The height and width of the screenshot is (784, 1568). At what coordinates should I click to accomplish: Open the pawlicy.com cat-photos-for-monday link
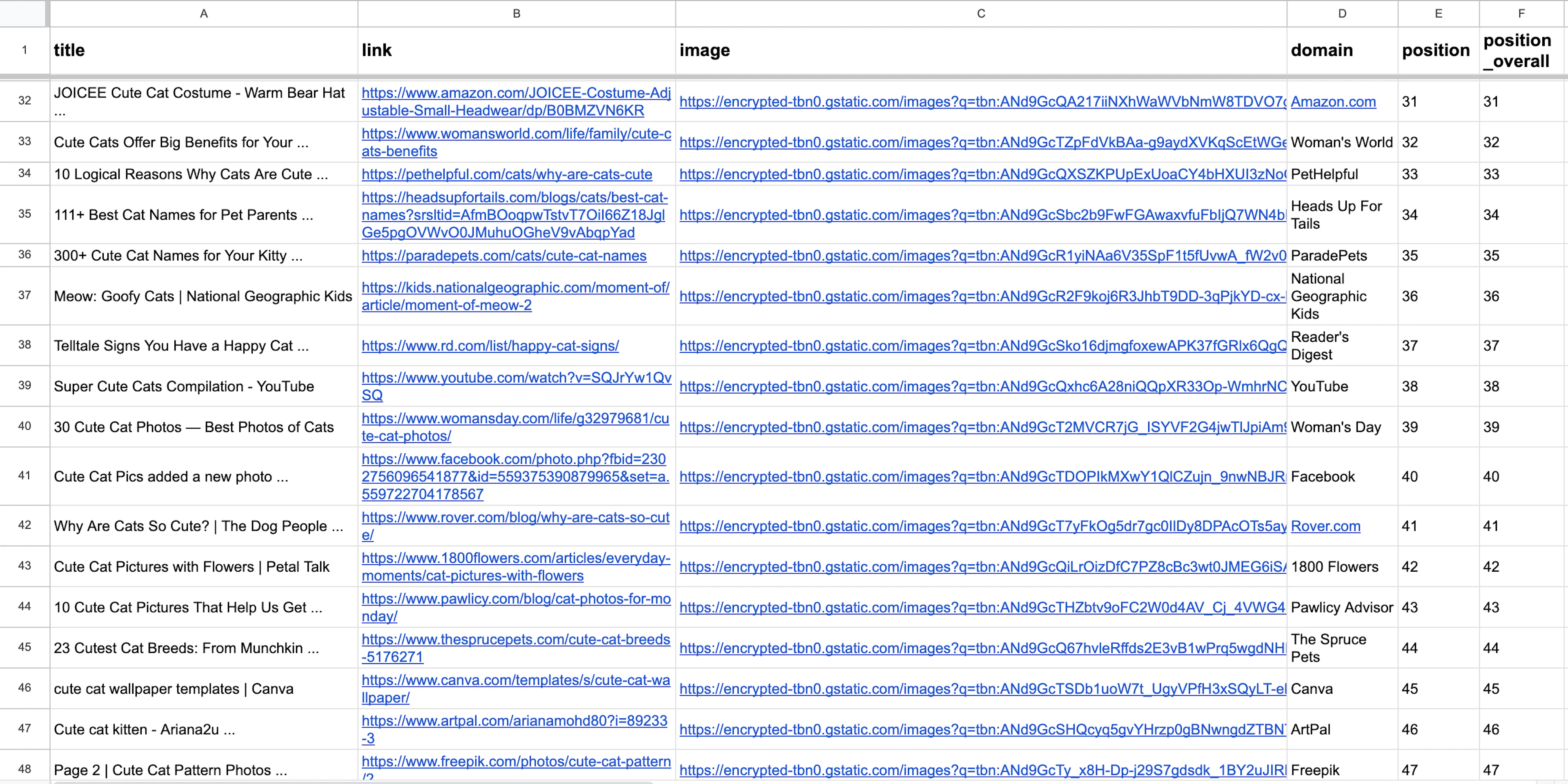point(516,607)
